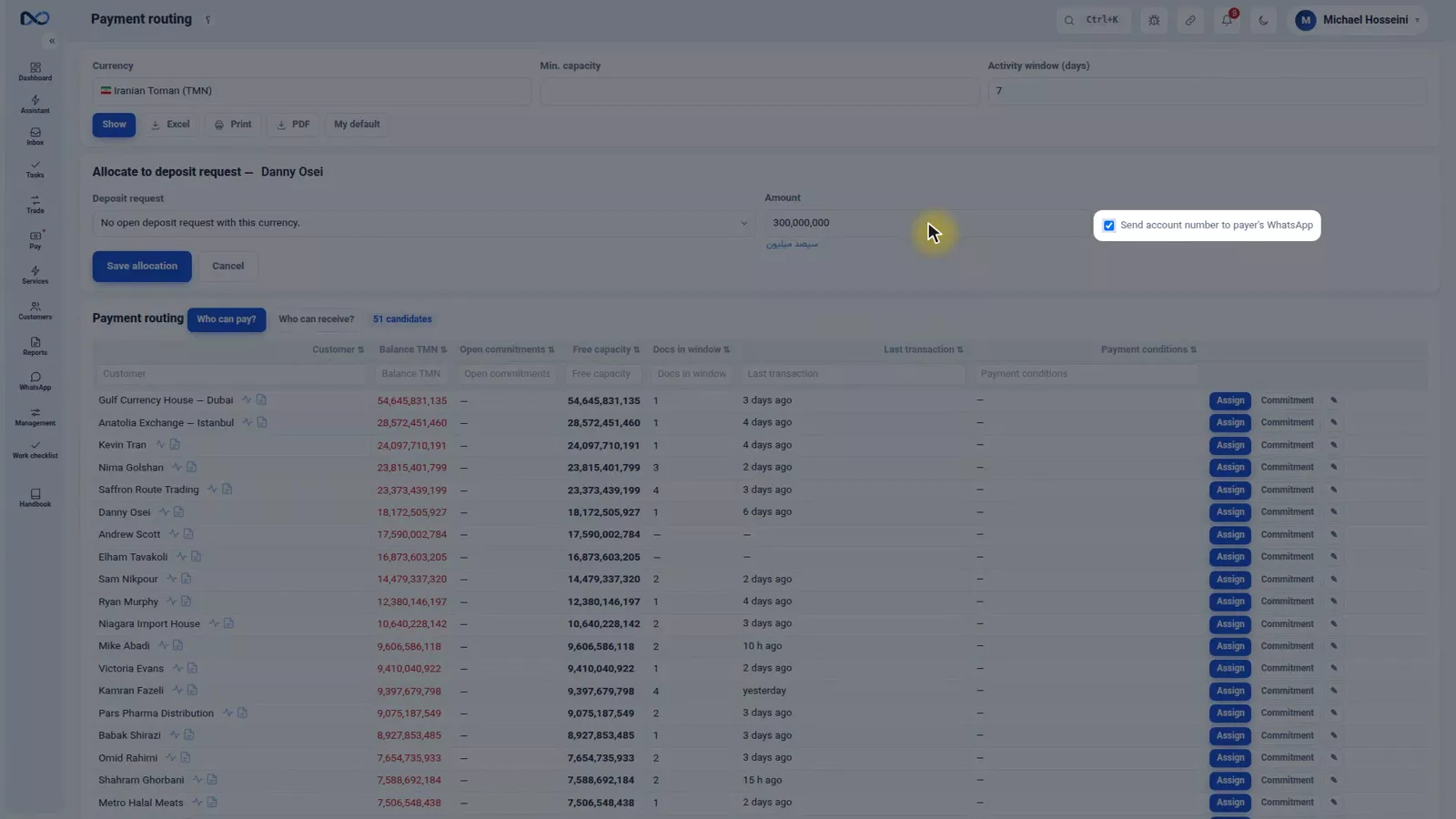
Task: Open Reports in the sidebar
Action: 35,347
